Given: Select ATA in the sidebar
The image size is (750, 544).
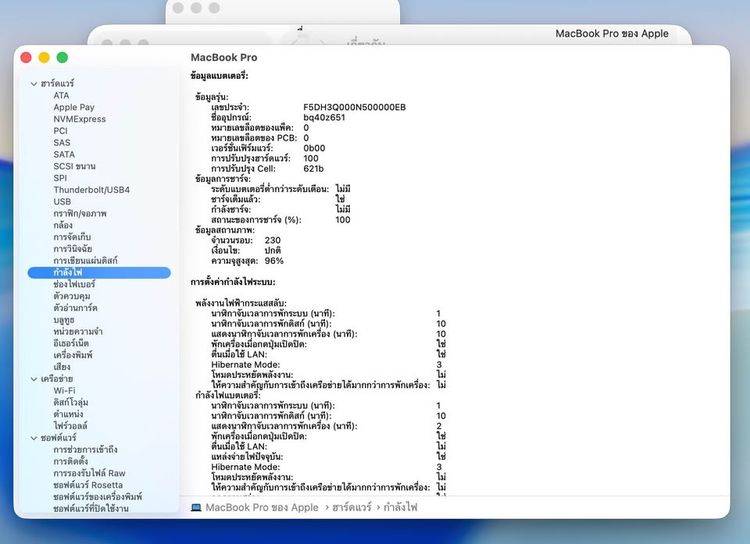Looking at the screenshot, I should coord(61,95).
